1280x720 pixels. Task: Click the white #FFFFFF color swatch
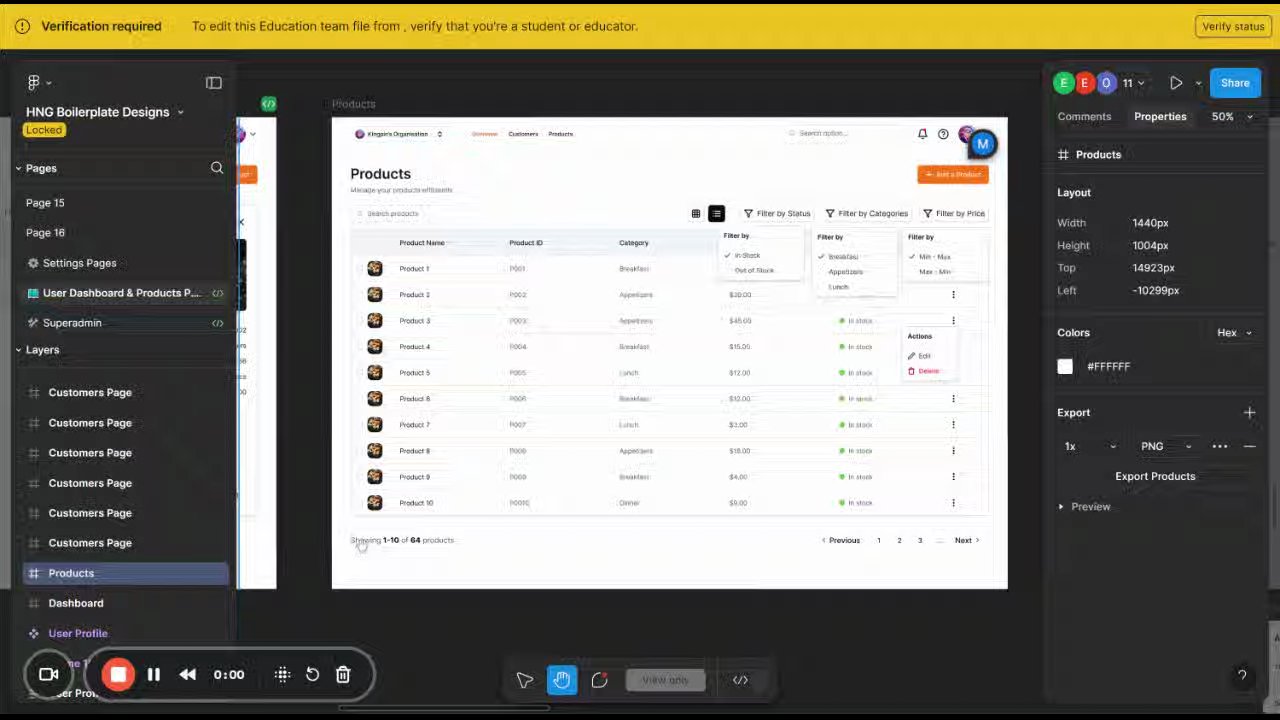[1065, 367]
